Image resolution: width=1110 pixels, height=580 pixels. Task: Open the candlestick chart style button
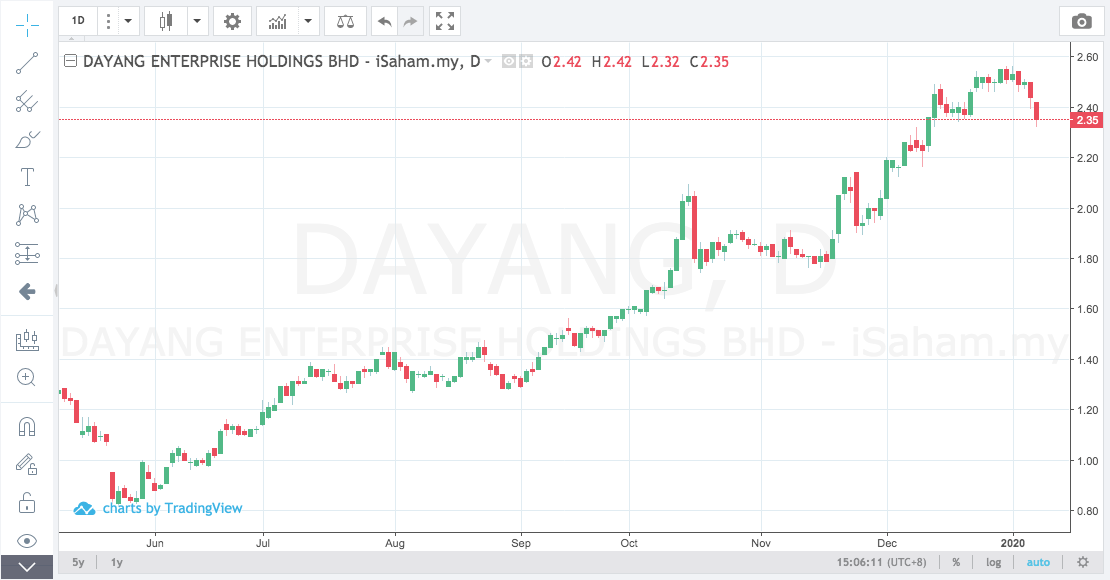pyautogui.click(x=166, y=21)
